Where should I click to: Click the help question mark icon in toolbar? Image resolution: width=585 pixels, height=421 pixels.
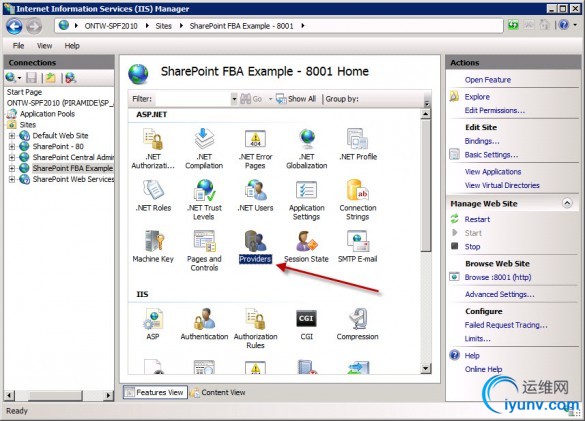(564, 25)
